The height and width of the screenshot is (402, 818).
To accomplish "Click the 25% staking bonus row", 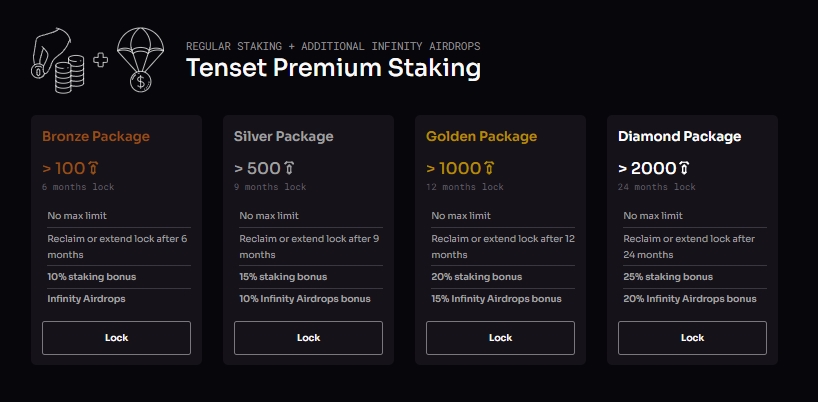I will coord(668,277).
